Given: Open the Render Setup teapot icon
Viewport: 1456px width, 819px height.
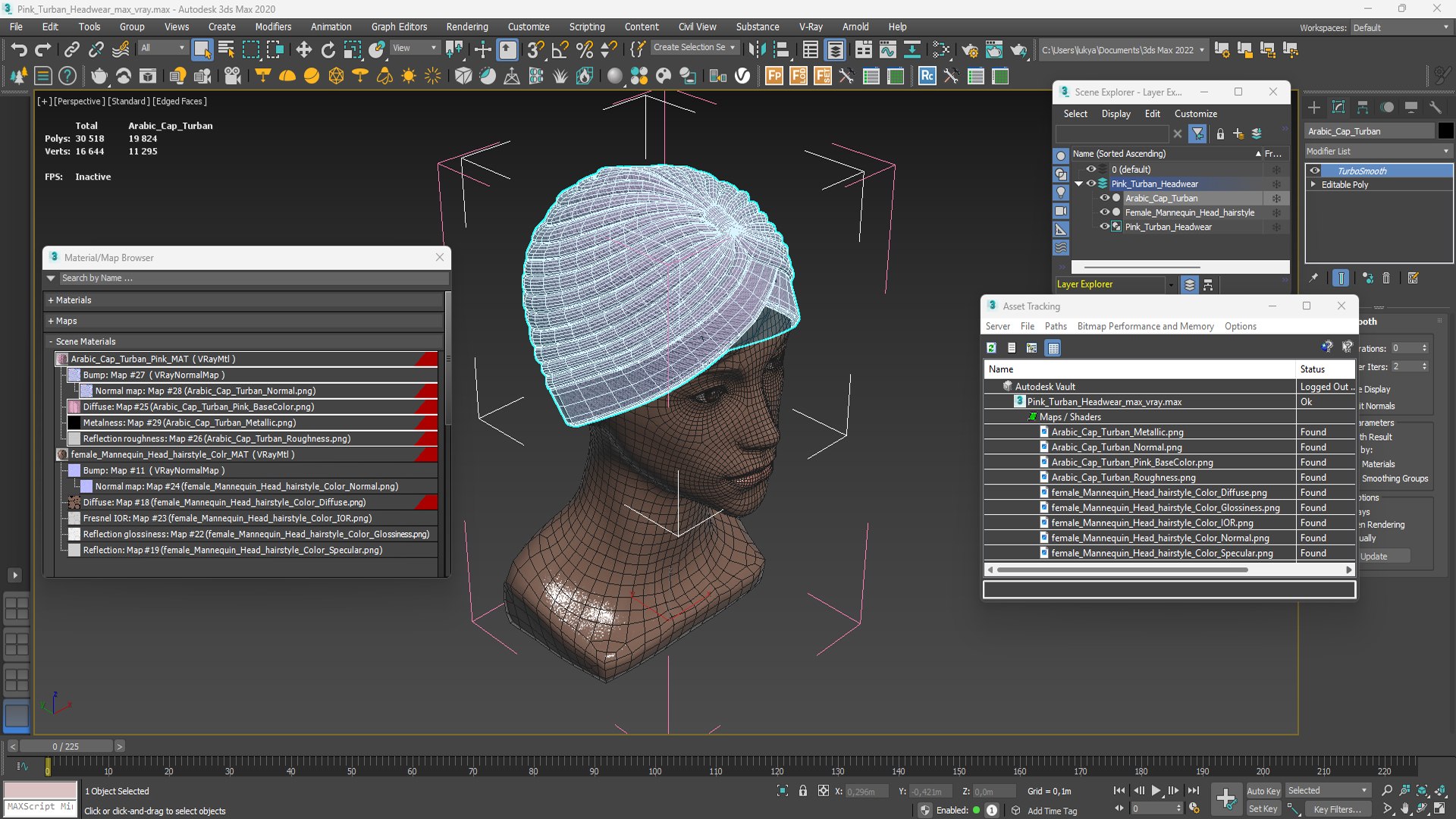Looking at the screenshot, I should click(969, 50).
